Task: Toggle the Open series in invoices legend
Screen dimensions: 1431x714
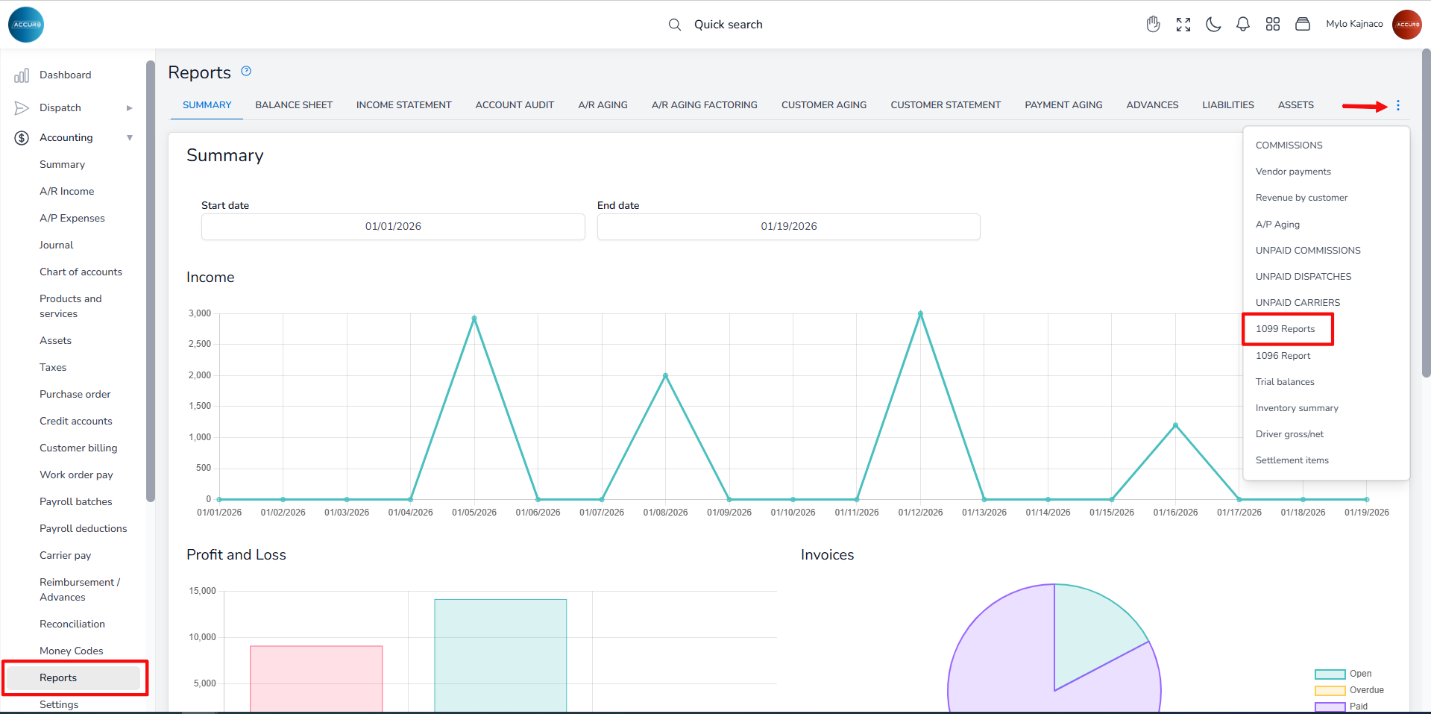Action: pos(1329,674)
